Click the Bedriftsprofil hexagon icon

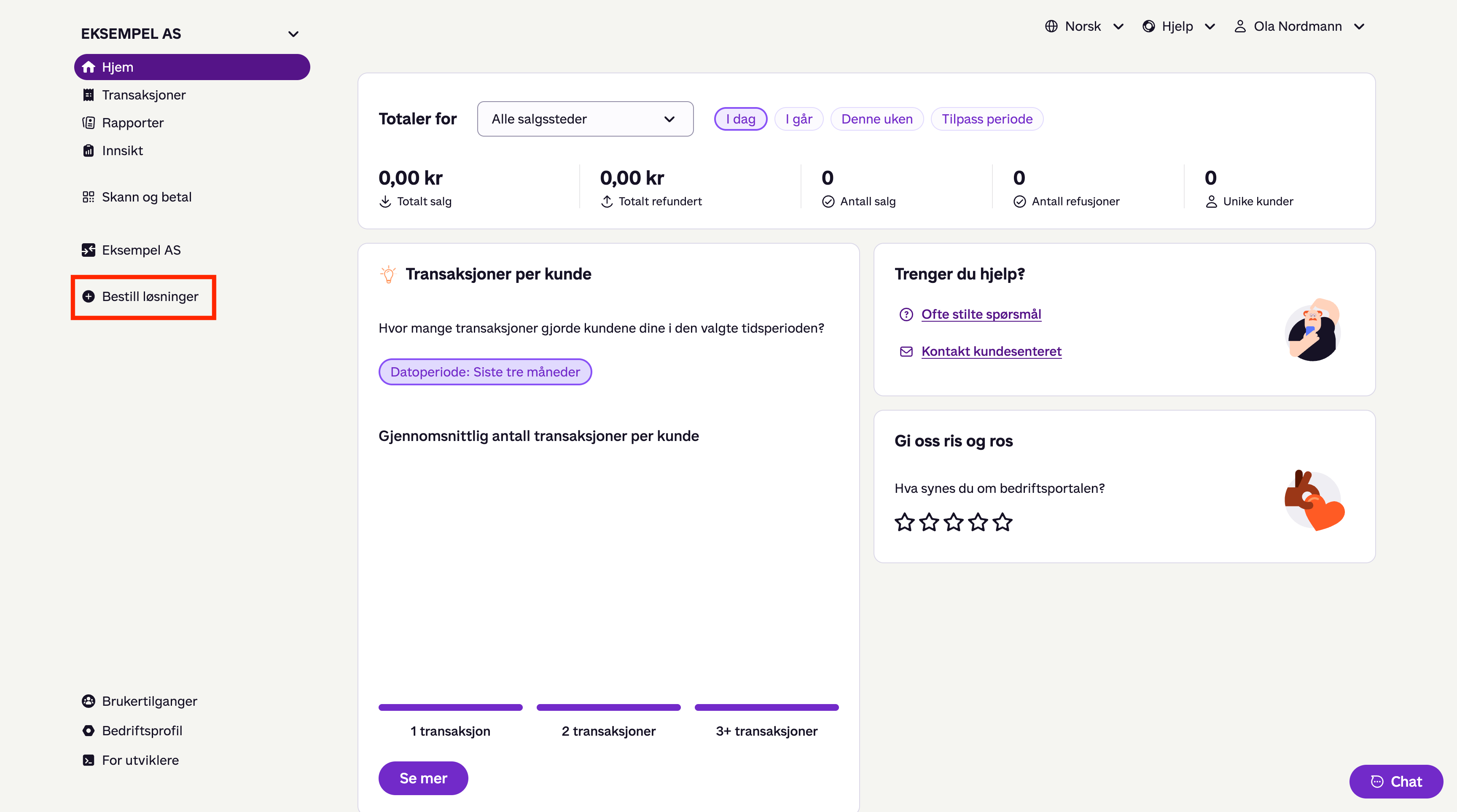coord(88,731)
